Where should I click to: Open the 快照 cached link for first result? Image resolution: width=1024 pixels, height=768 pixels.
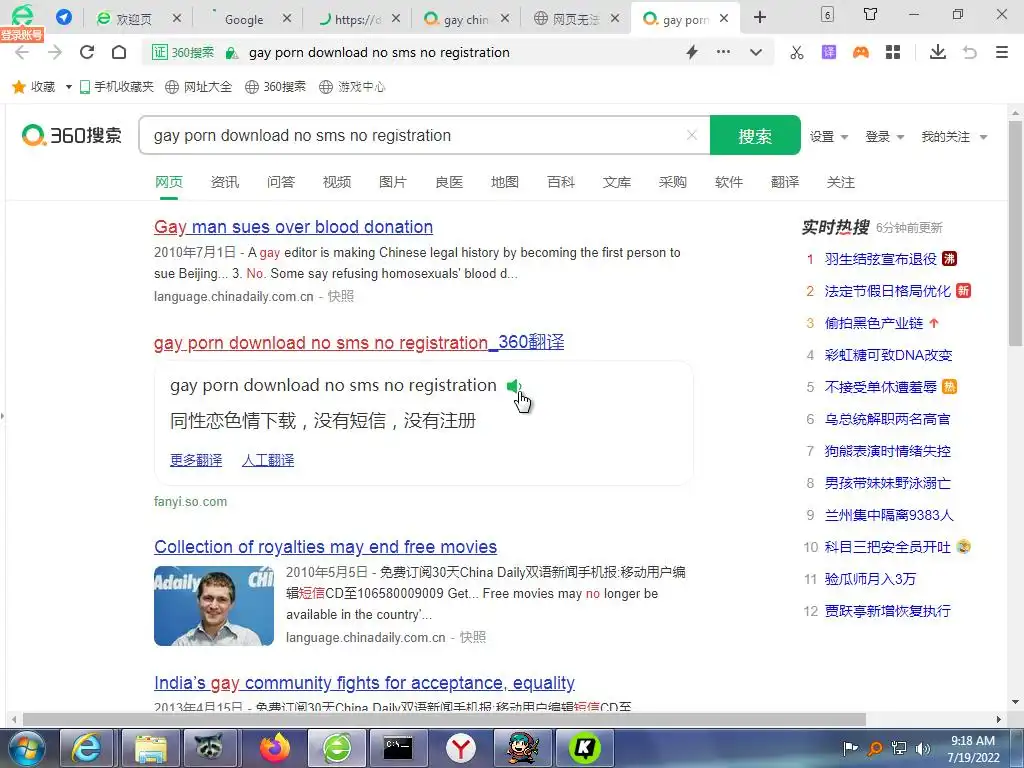[x=341, y=296]
